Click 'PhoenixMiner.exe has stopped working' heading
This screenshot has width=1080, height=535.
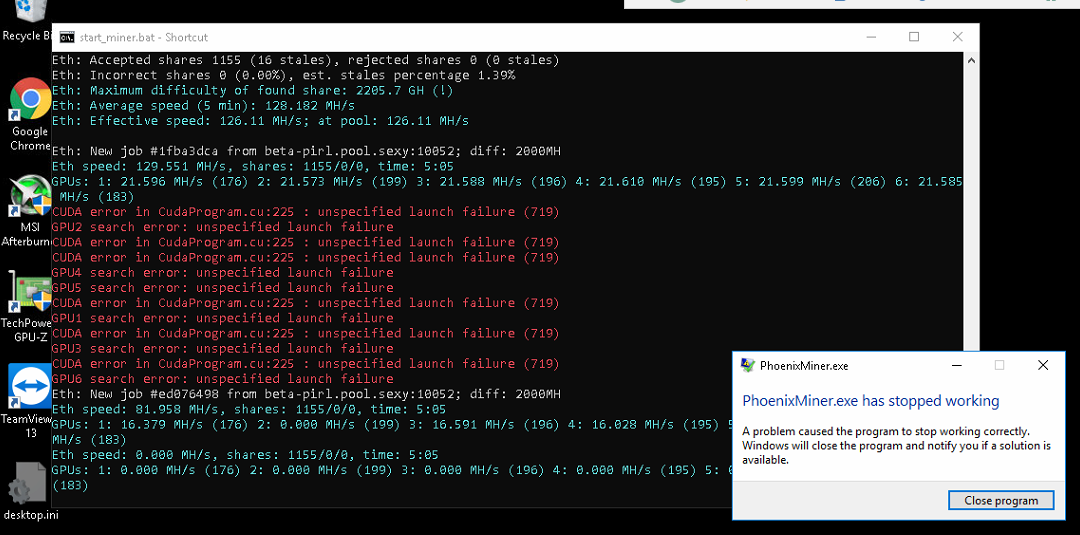click(871, 401)
